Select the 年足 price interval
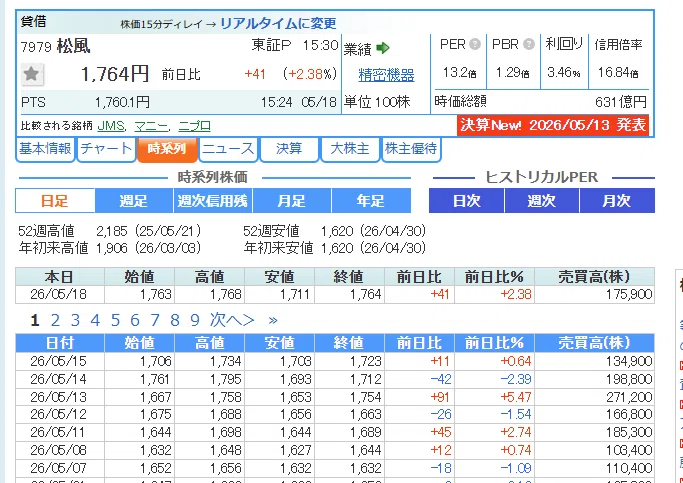The width and height of the screenshot is (683, 483). click(371, 201)
